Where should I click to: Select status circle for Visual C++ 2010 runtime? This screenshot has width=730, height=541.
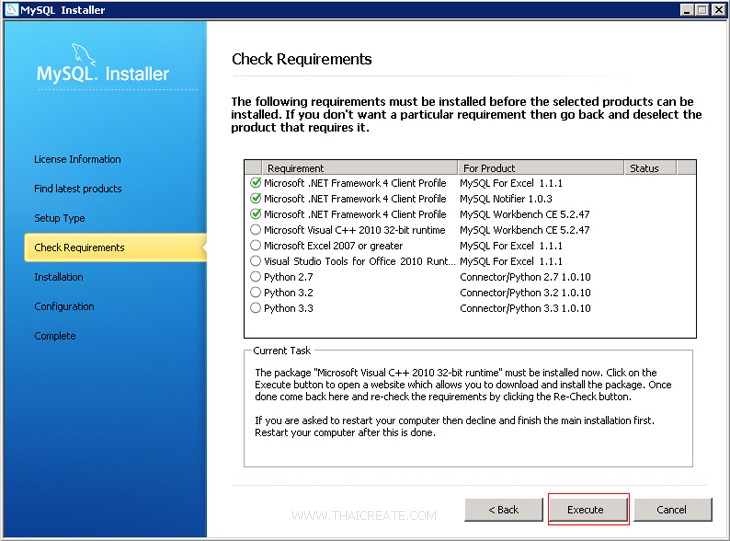pos(255,230)
